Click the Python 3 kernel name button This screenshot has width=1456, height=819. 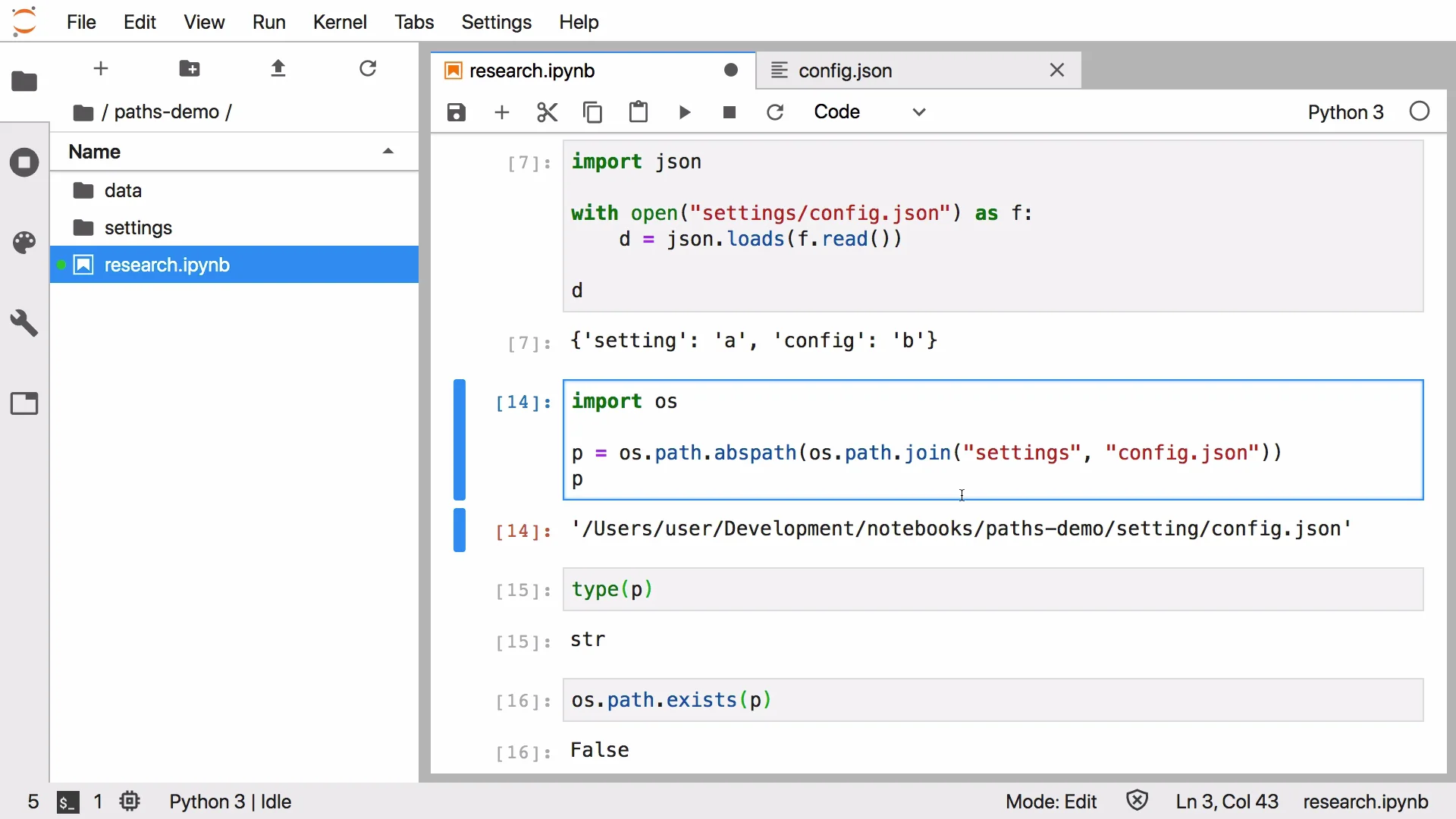[x=1345, y=112]
